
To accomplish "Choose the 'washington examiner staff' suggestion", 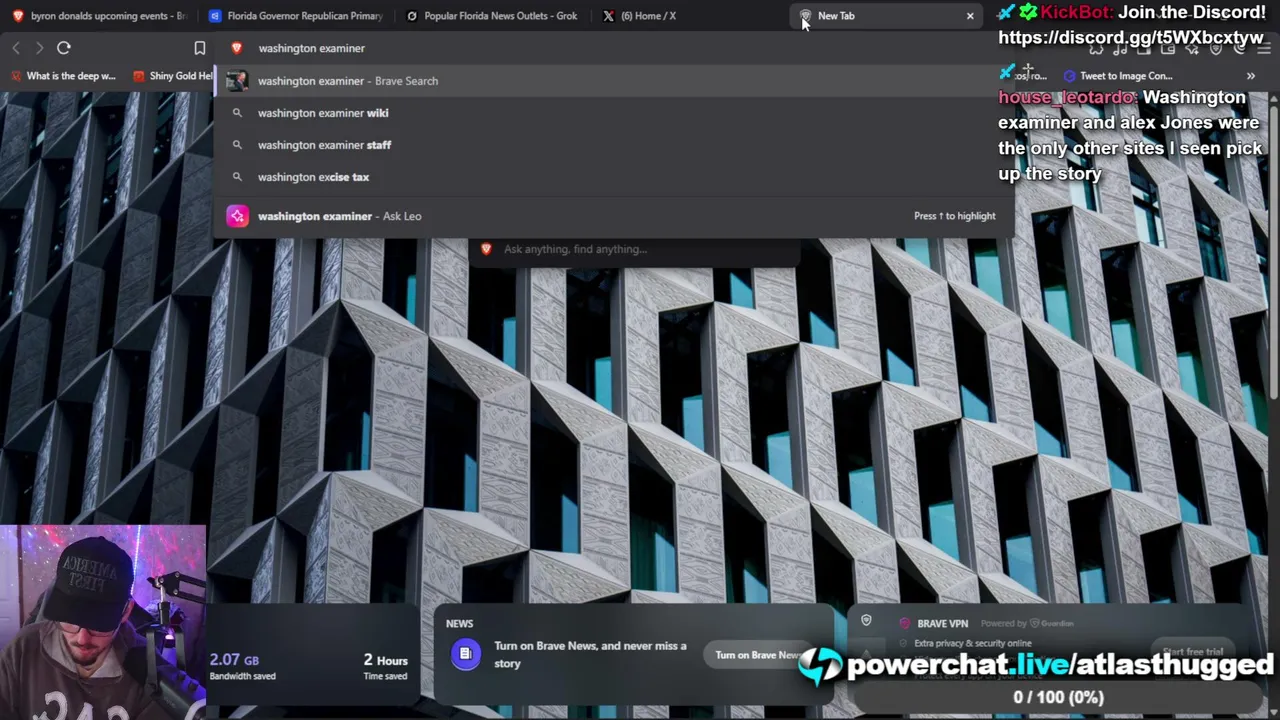I will tap(614, 145).
